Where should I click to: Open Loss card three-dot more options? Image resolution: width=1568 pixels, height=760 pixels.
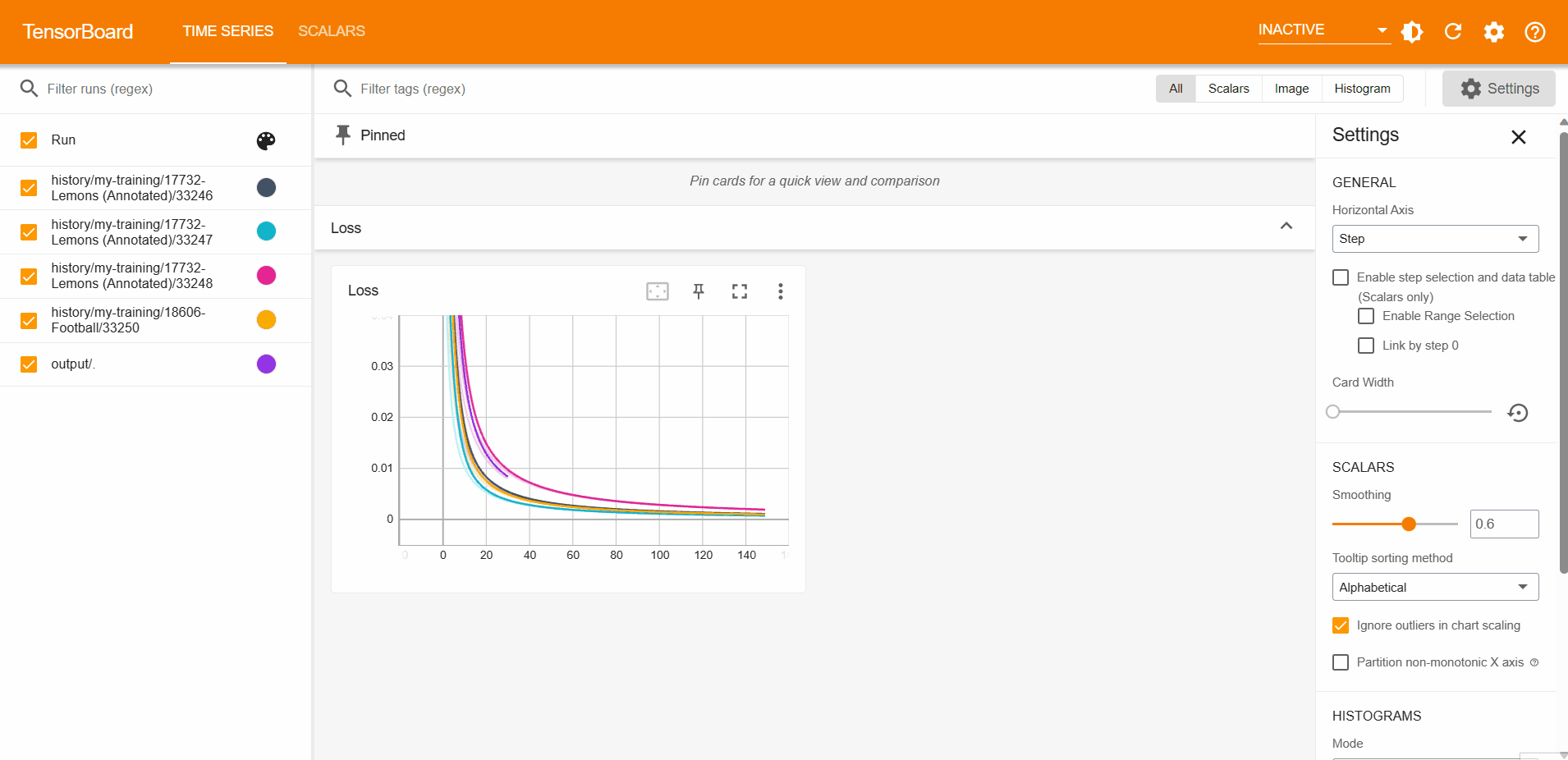click(781, 291)
